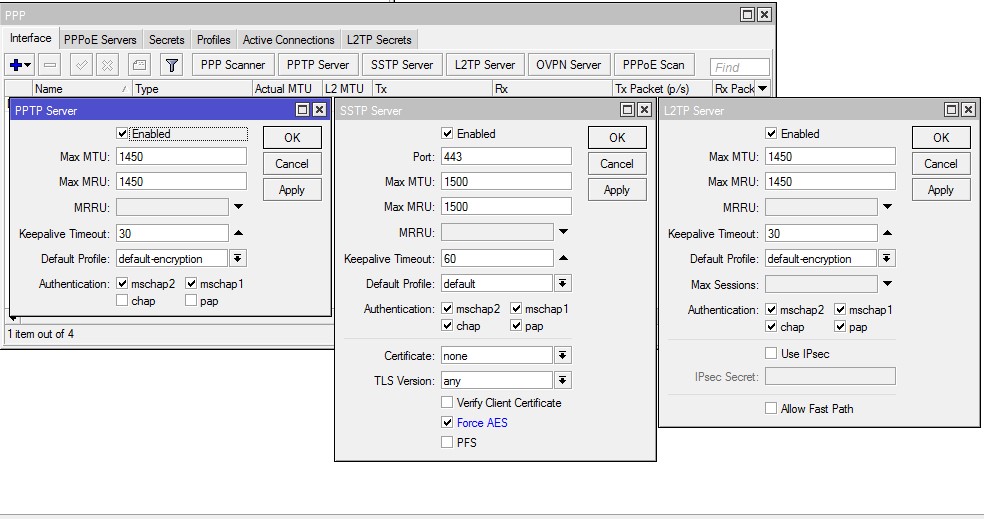Expand MRRU field in PPTP Server
The height and width of the screenshot is (519, 984).
pos(238,206)
